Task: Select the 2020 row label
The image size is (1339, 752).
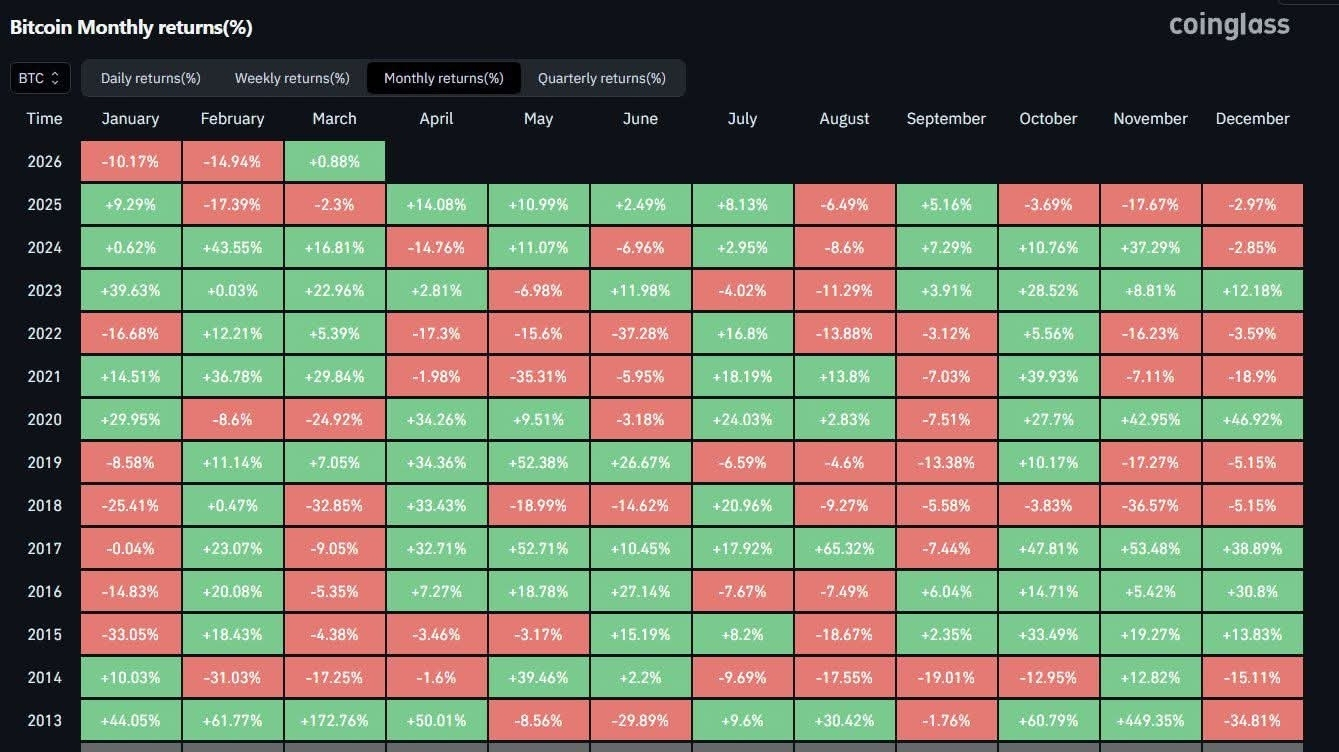Action: click(x=44, y=419)
